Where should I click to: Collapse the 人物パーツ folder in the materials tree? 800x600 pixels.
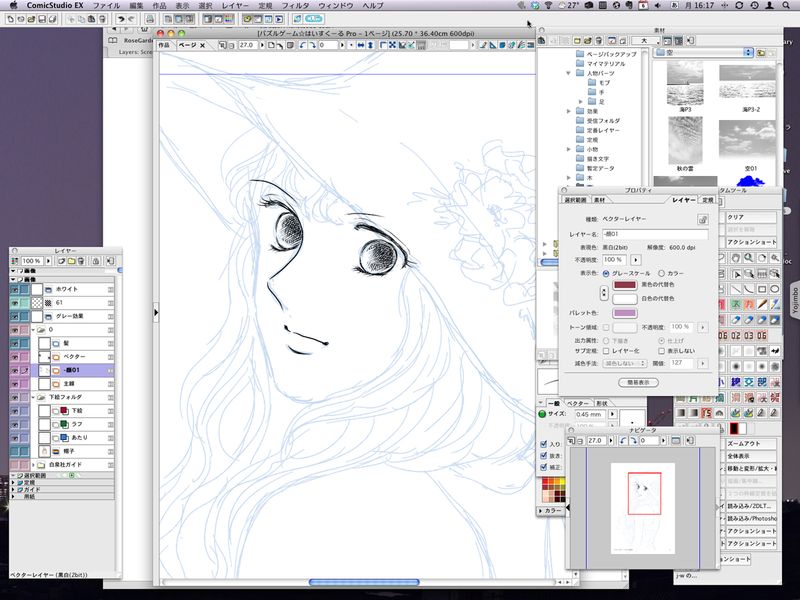point(568,73)
